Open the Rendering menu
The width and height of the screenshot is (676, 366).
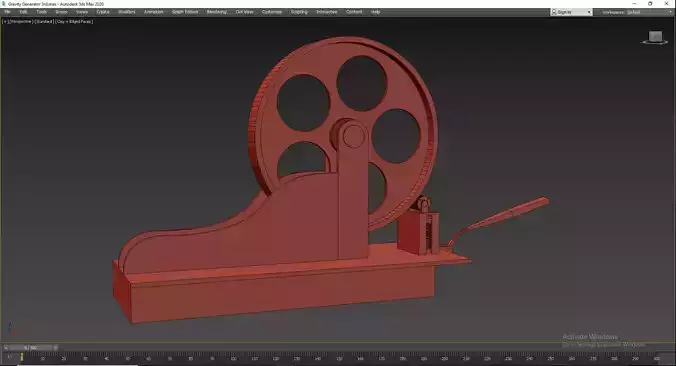coord(216,12)
